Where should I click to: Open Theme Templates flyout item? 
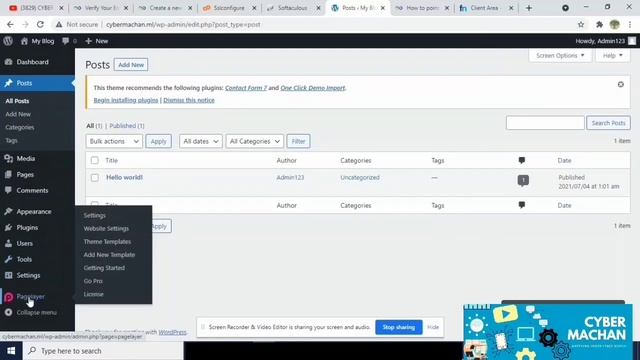click(x=107, y=242)
